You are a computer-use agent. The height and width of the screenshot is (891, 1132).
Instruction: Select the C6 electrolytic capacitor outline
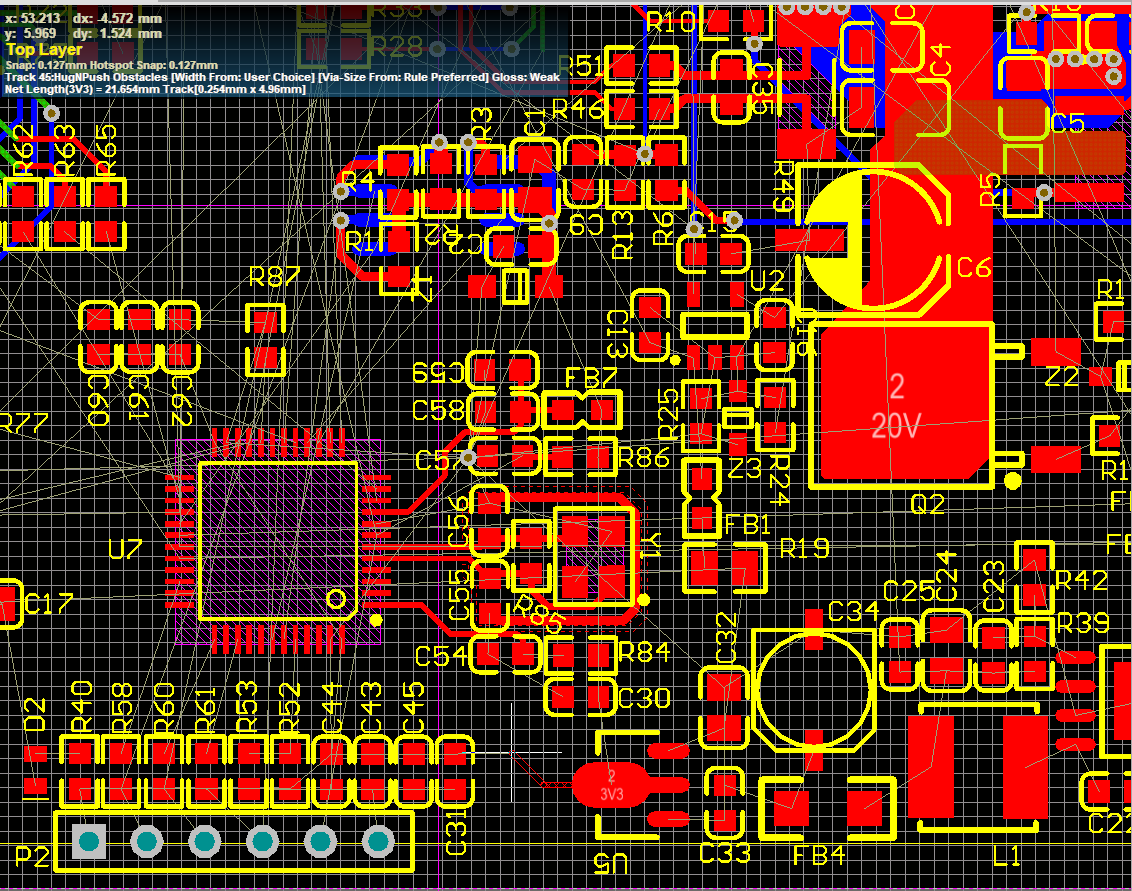click(872, 239)
